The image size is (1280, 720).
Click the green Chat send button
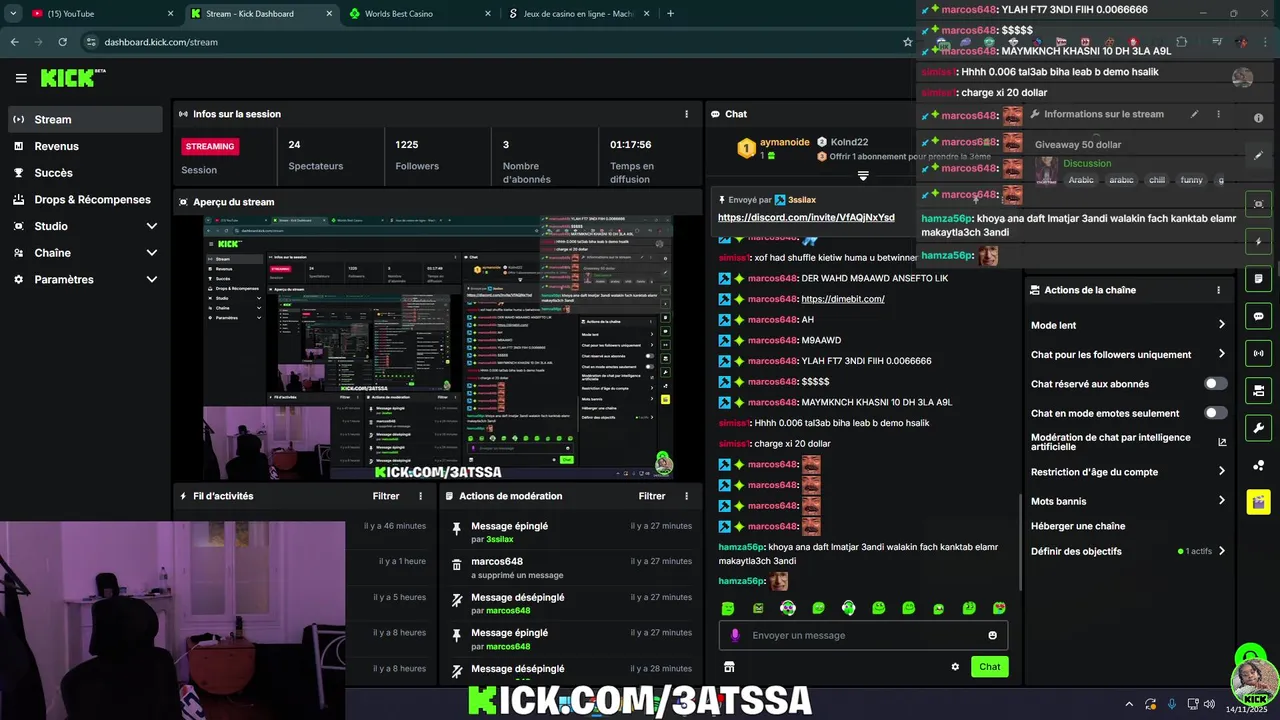pos(989,667)
